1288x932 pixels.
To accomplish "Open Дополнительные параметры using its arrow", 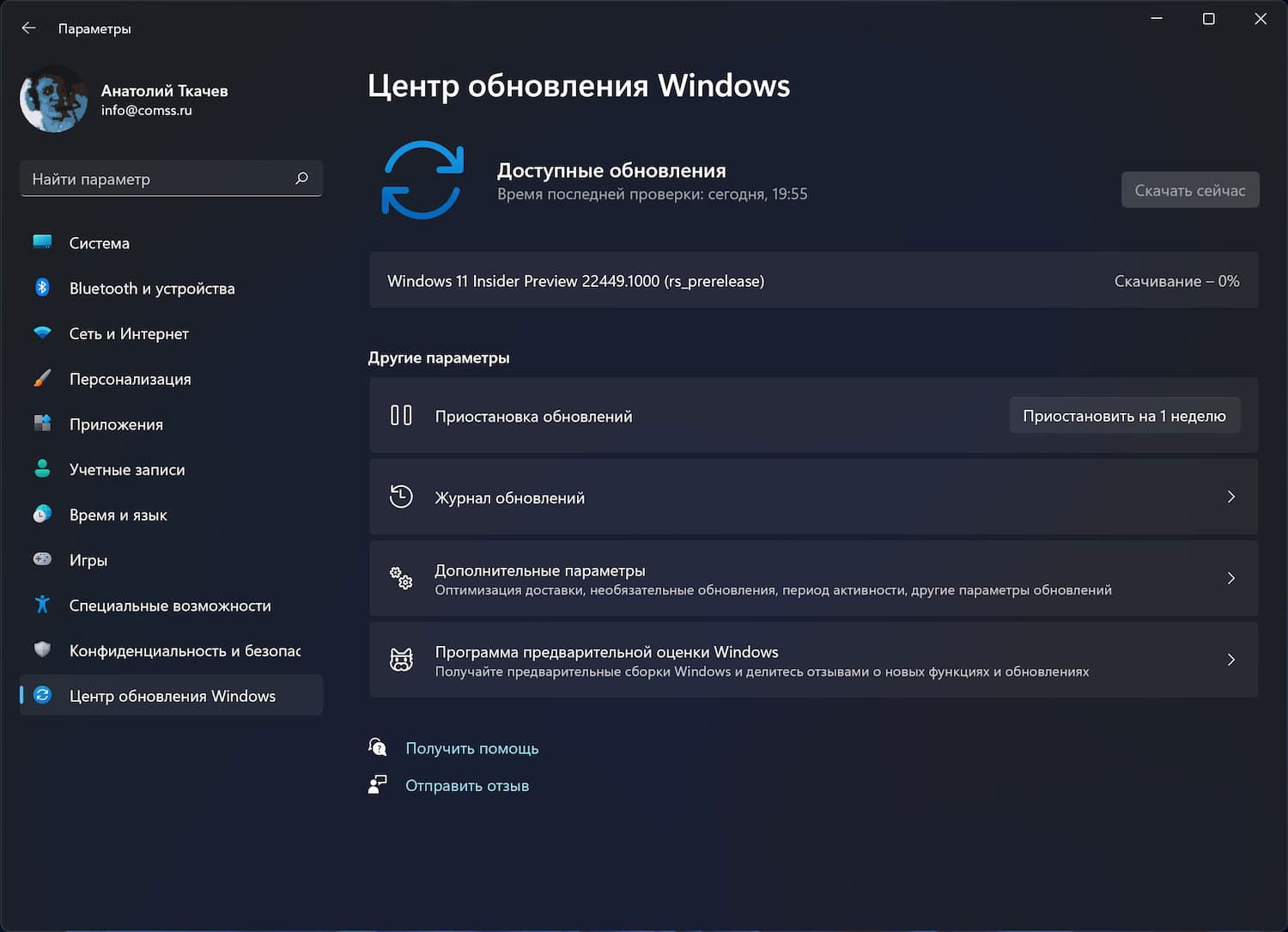I will [1231, 579].
